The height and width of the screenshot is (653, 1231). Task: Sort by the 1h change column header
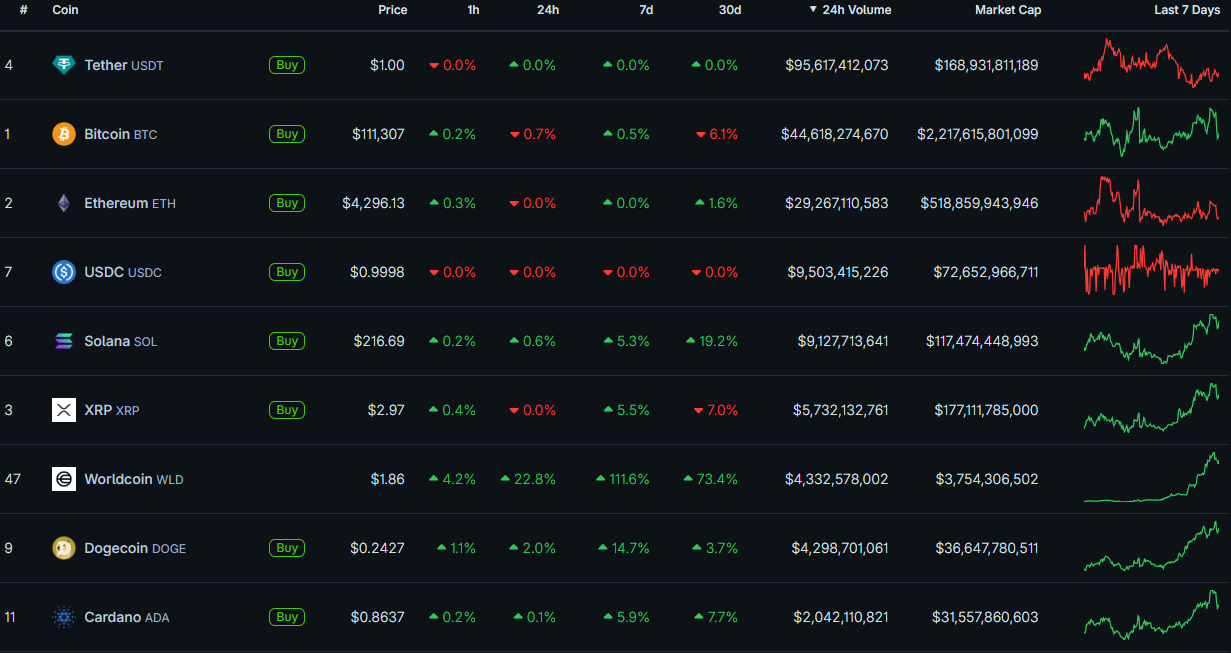tap(473, 10)
